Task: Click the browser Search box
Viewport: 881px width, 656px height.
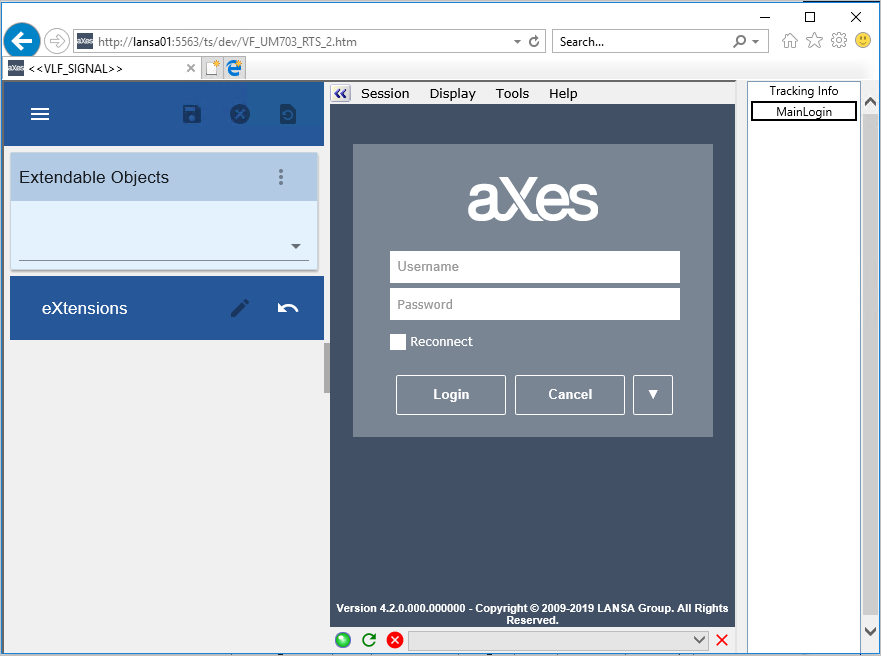Action: (x=641, y=42)
